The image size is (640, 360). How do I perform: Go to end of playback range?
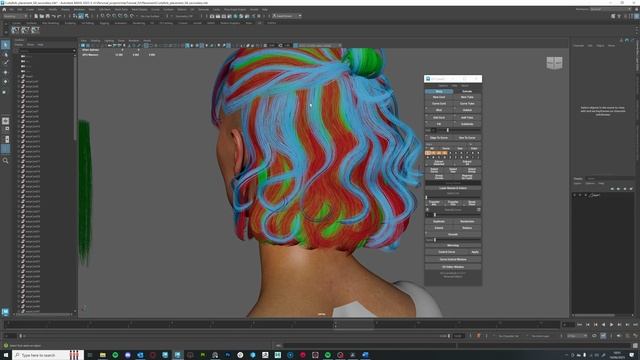[x=635, y=324]
